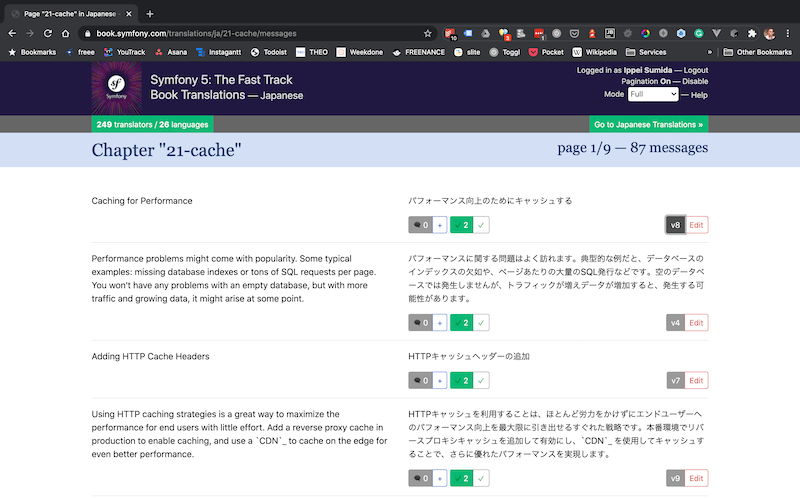Open the Help link next to Mode
The image size is (800, 500).
pyautogui.click(x=699, y=95)
